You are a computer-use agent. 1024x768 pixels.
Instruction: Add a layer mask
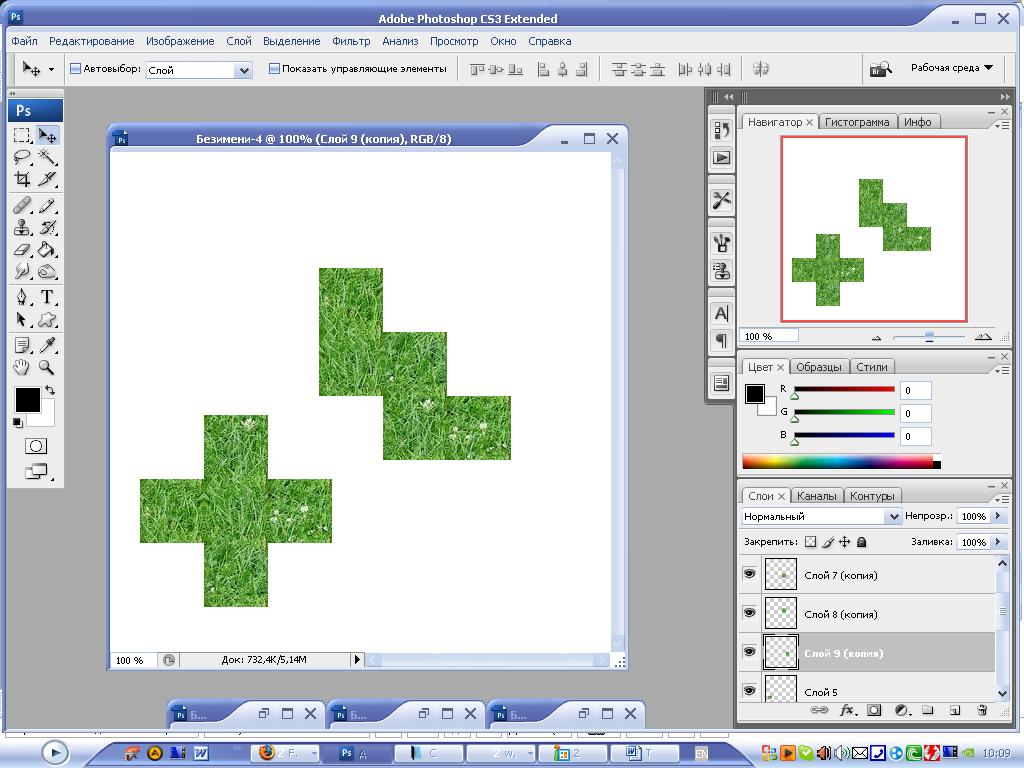[874, 710]
